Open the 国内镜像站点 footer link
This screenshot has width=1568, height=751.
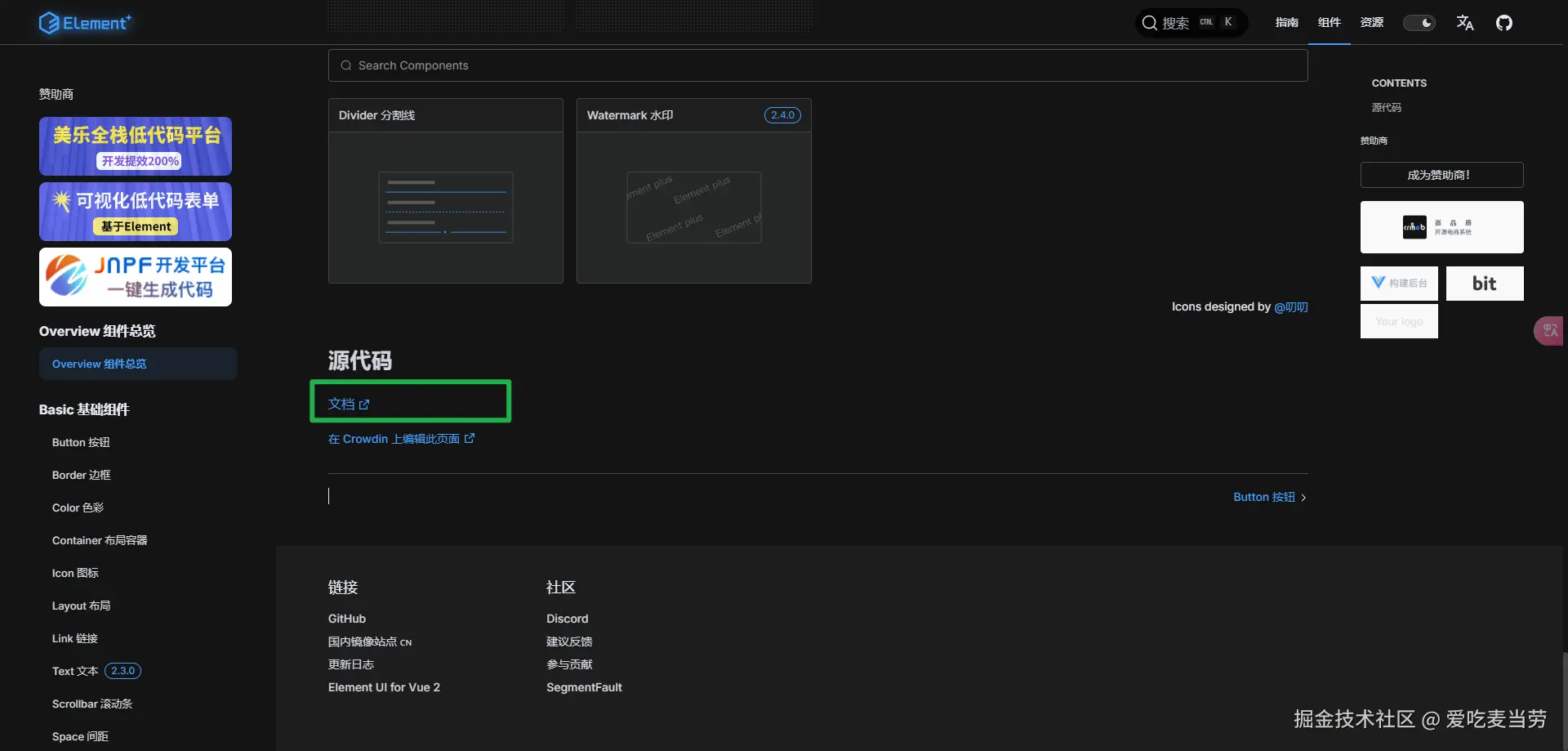[x=370, y=641]
